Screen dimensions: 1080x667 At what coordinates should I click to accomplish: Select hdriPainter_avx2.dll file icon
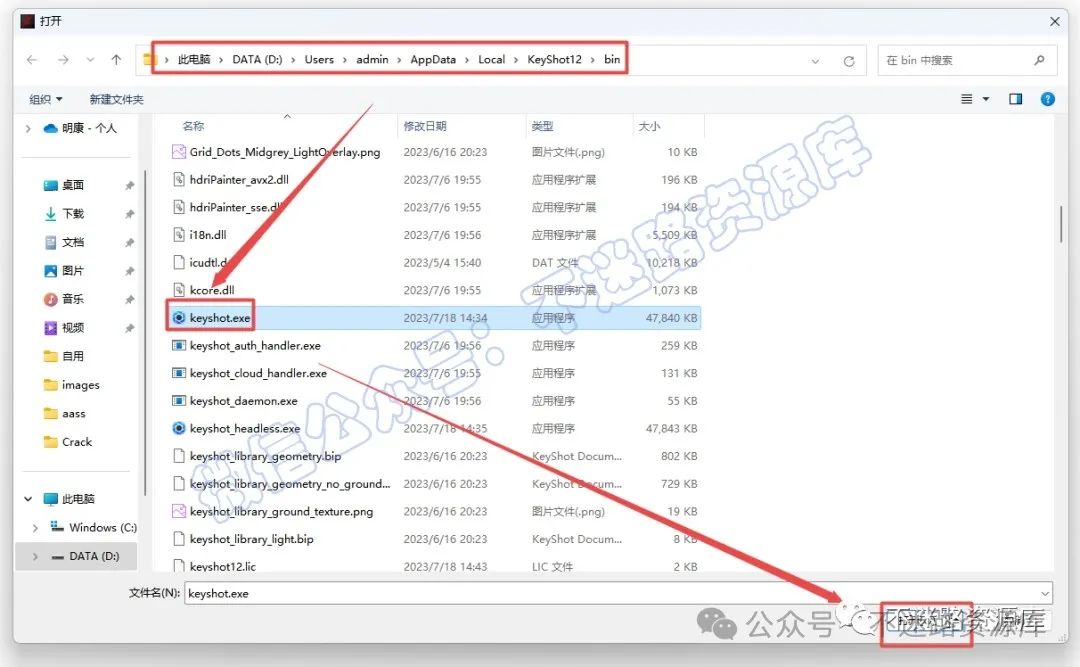(x=178, y=179)
